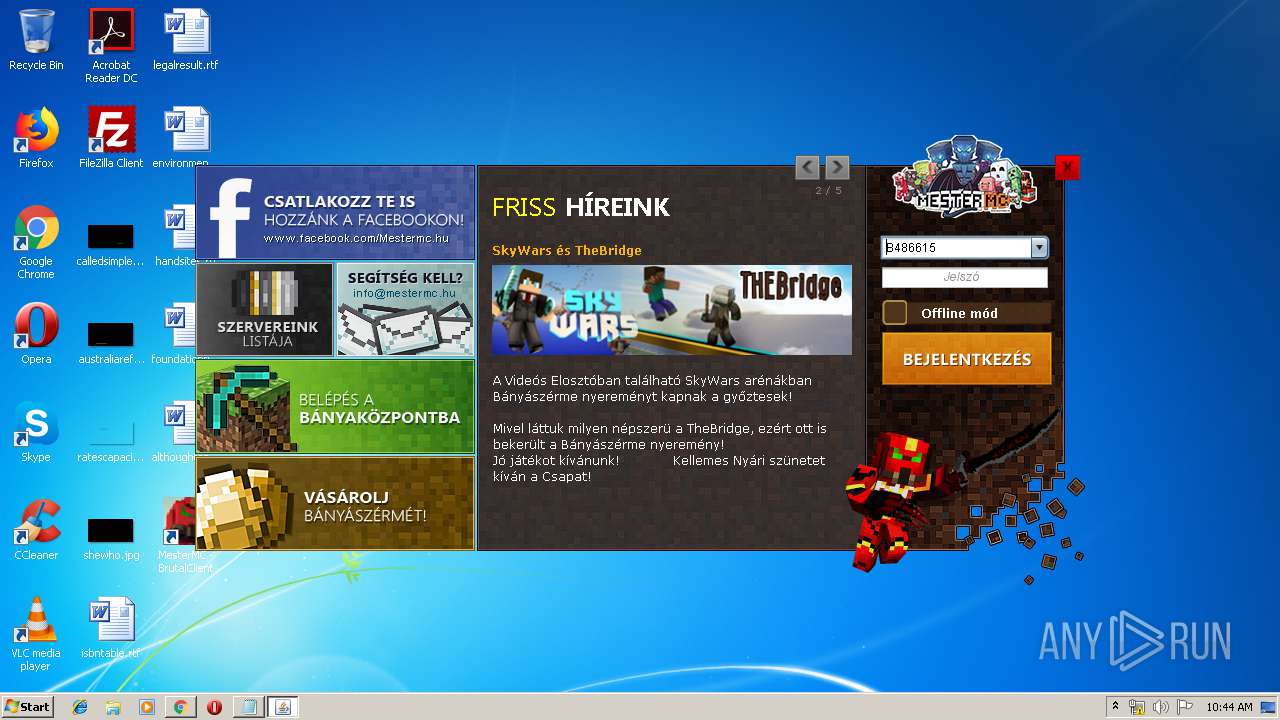Open Acrobat Reader DC shortcut
Screen dimensions: 1280x720
111,46
